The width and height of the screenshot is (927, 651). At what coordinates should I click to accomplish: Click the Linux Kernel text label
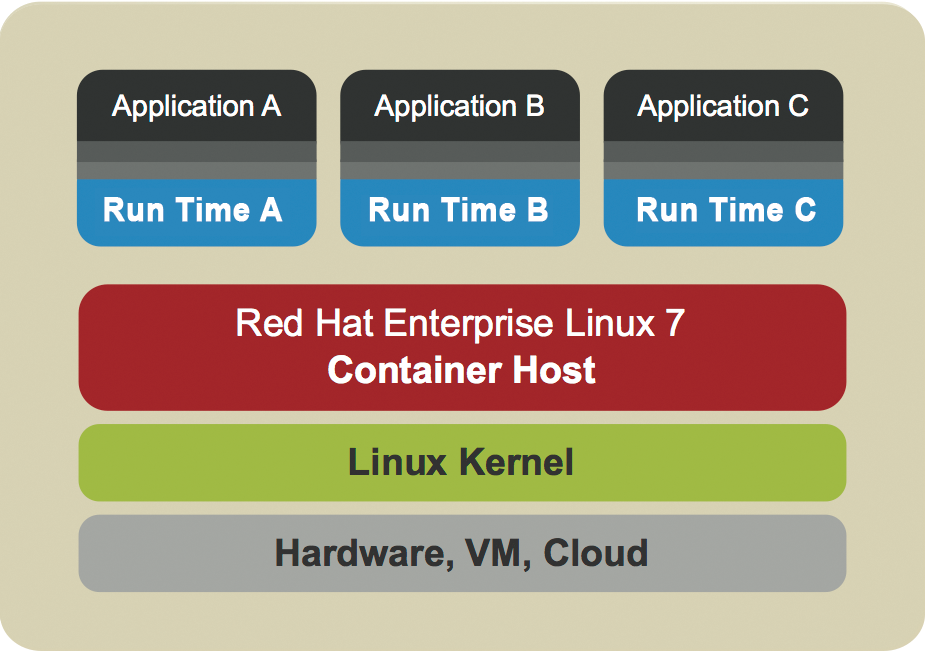(461, 462)
